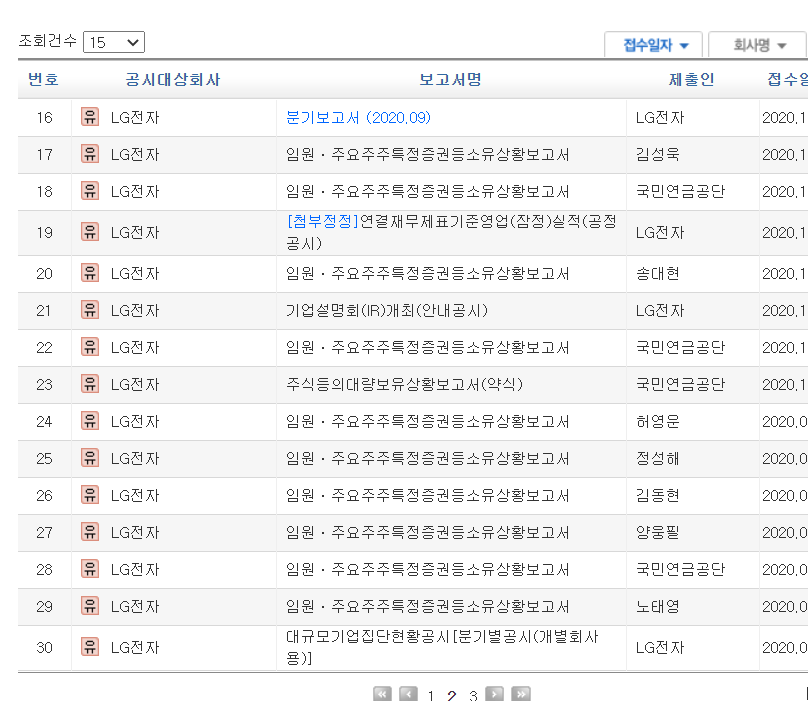Open row 22 국민연금공단 임원ㆍ주요주주 report

428,348
